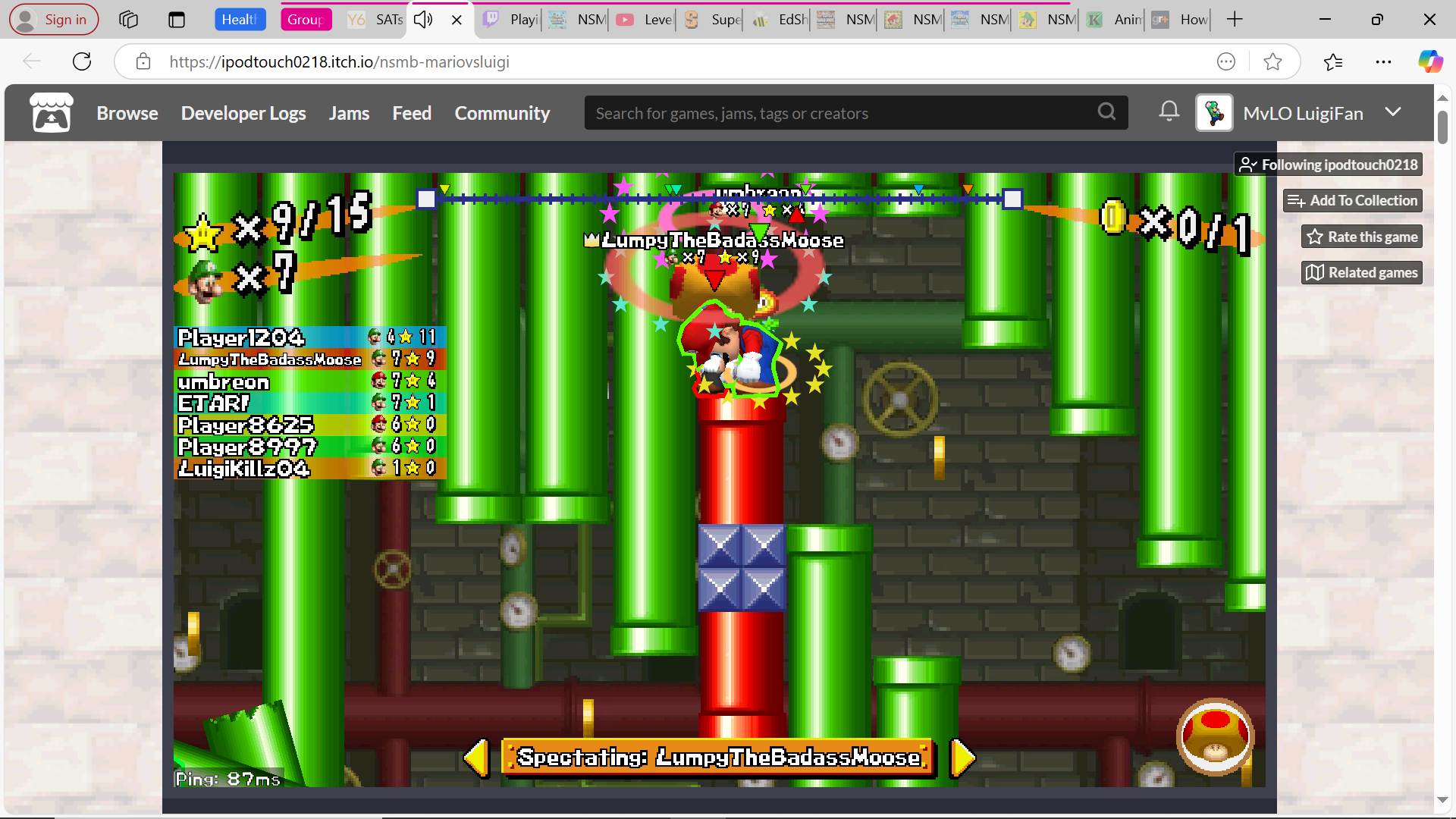
Task: Open Developer Logs
Action: pyautogui.click(x=243, y=113)
